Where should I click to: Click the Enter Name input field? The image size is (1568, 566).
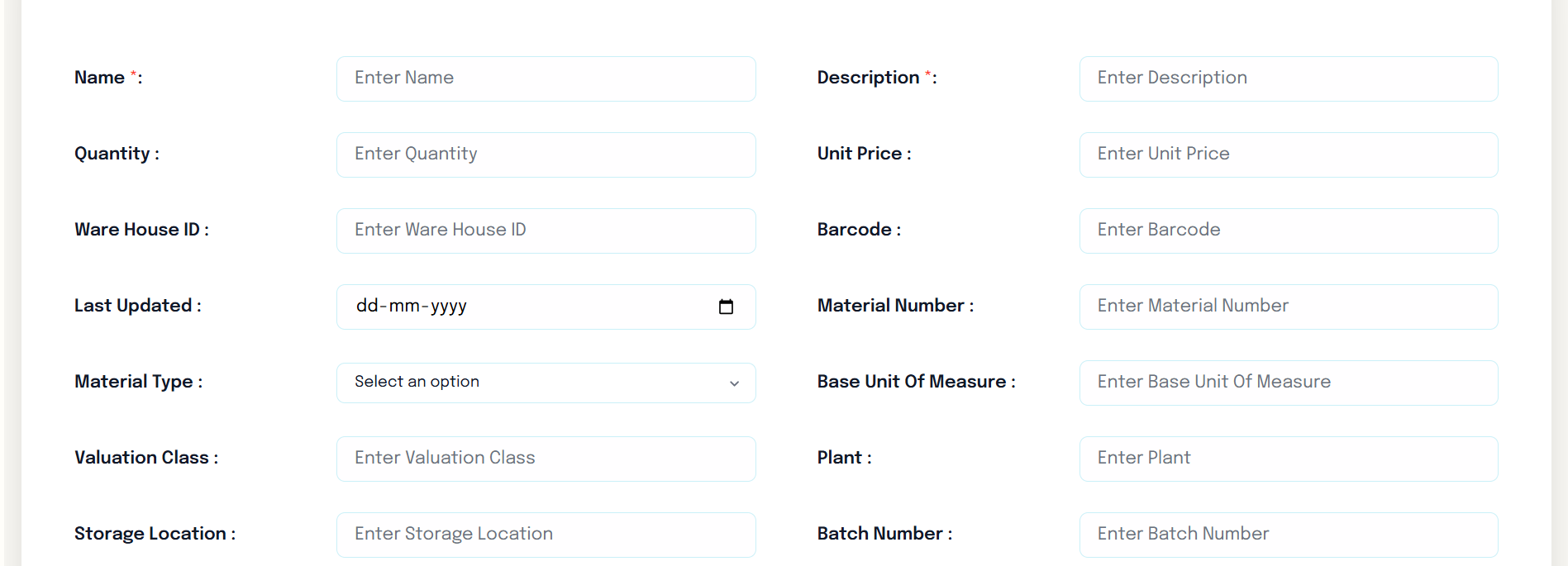click(x=546, y=78)
